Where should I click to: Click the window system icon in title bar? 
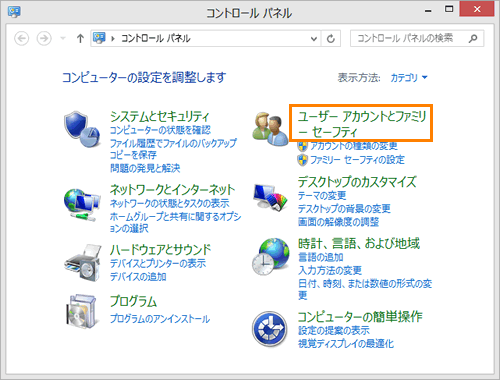pyautogui.click(x=14, y=12)
